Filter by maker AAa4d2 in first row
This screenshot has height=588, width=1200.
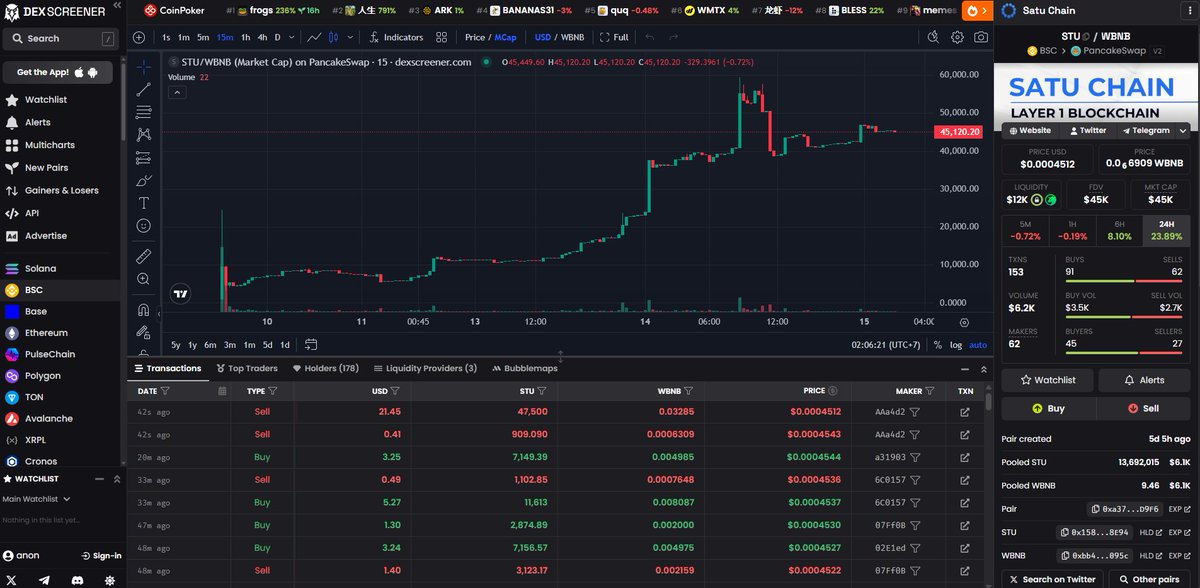[x=915, y=411]
